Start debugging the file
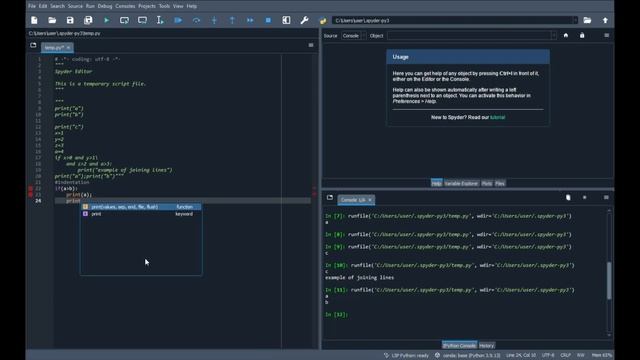Screen dimensions: 640x360 tap(178, 20)
